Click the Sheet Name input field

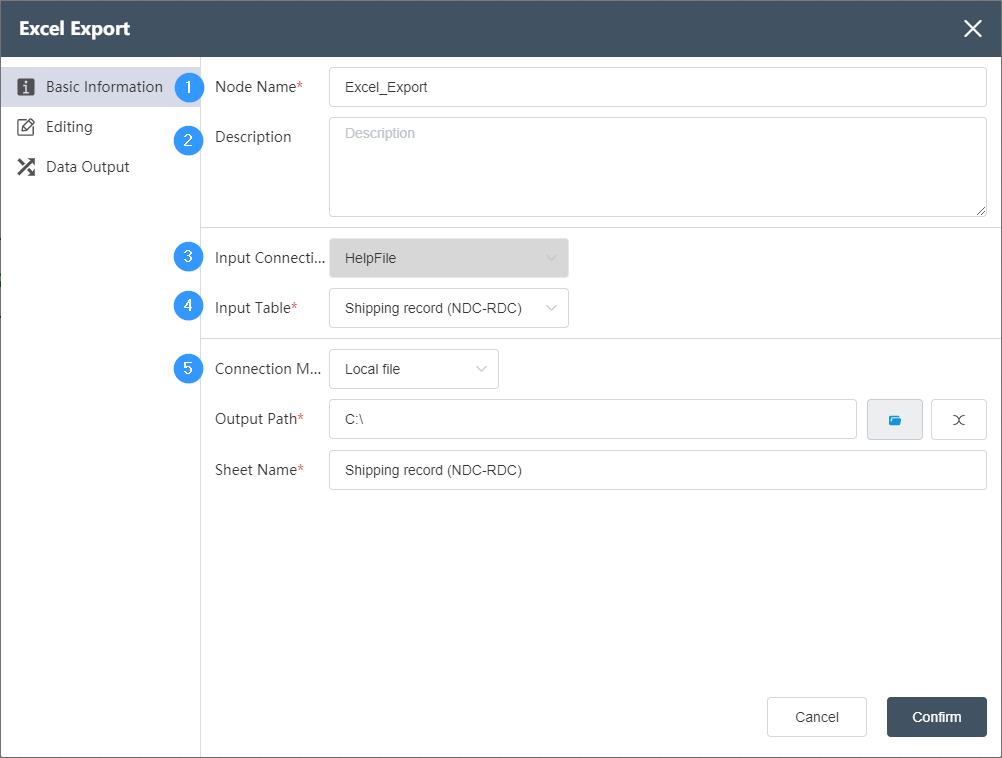tap(658, 470)
